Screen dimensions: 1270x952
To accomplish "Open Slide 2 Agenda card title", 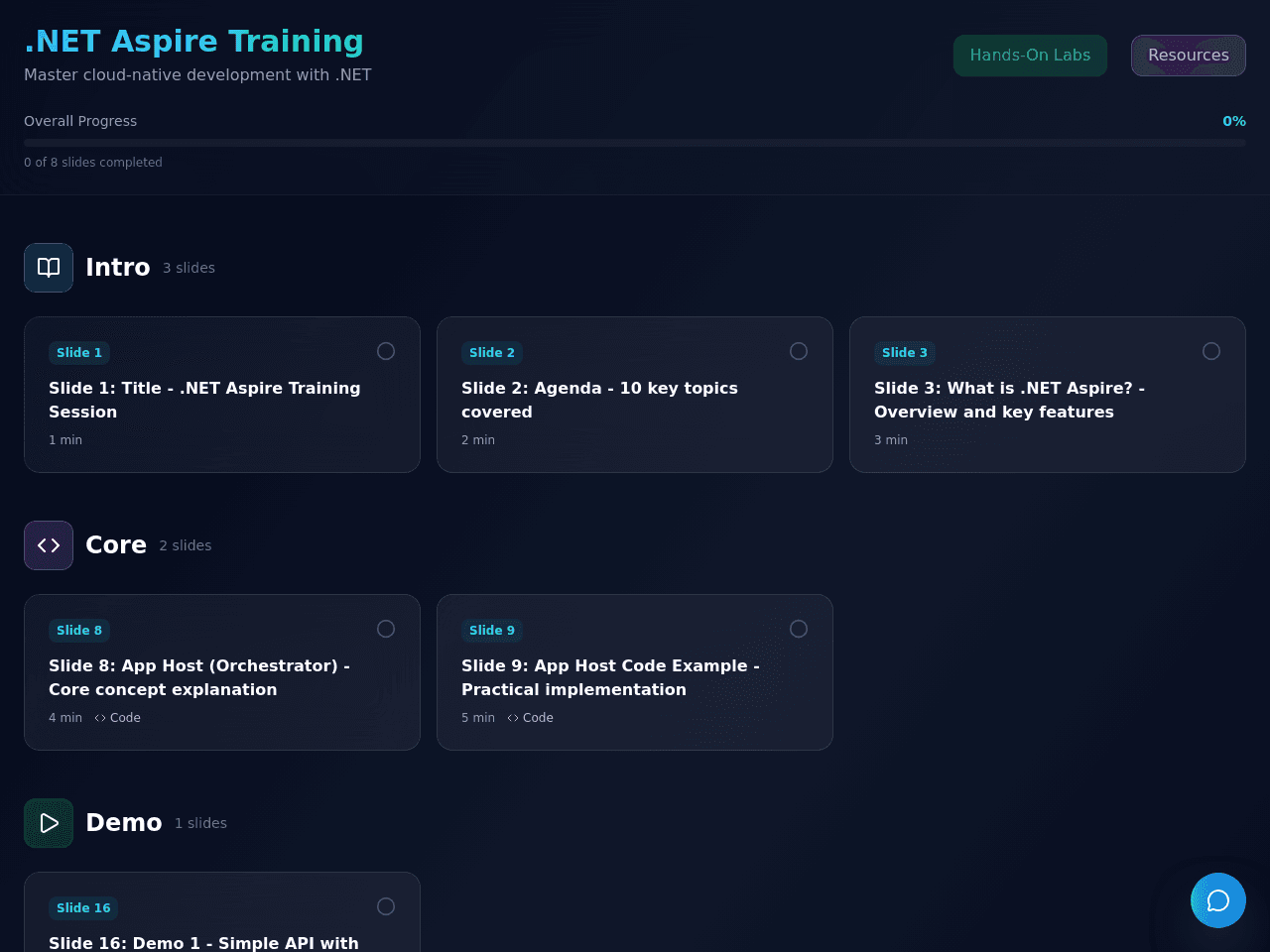I will (599, 400).
